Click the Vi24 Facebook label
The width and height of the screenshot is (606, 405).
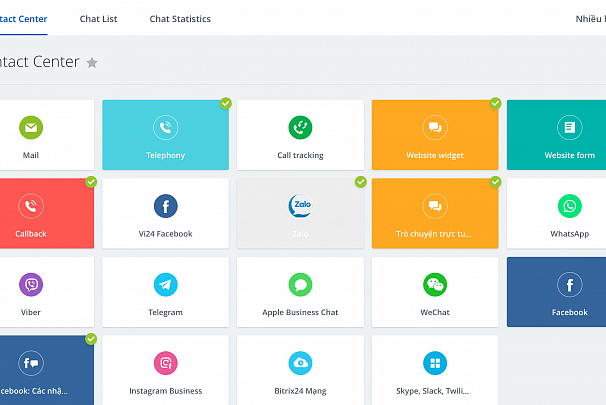(x=165, y=234)
